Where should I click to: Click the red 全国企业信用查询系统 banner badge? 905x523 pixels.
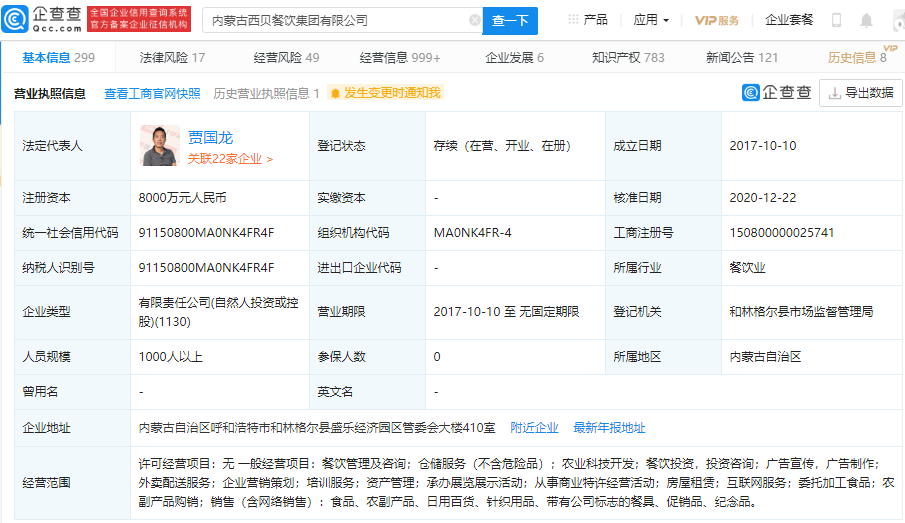(x=139, y=19)
